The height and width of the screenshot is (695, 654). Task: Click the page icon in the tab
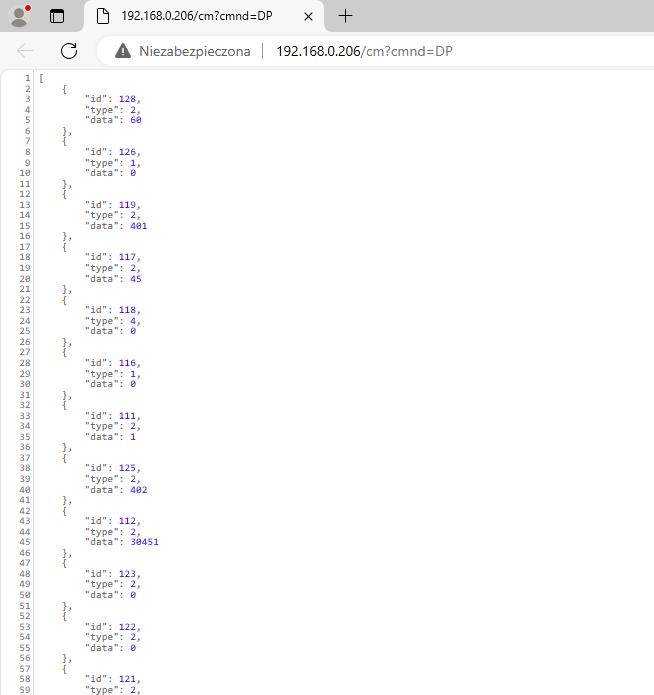coord(103,16)
